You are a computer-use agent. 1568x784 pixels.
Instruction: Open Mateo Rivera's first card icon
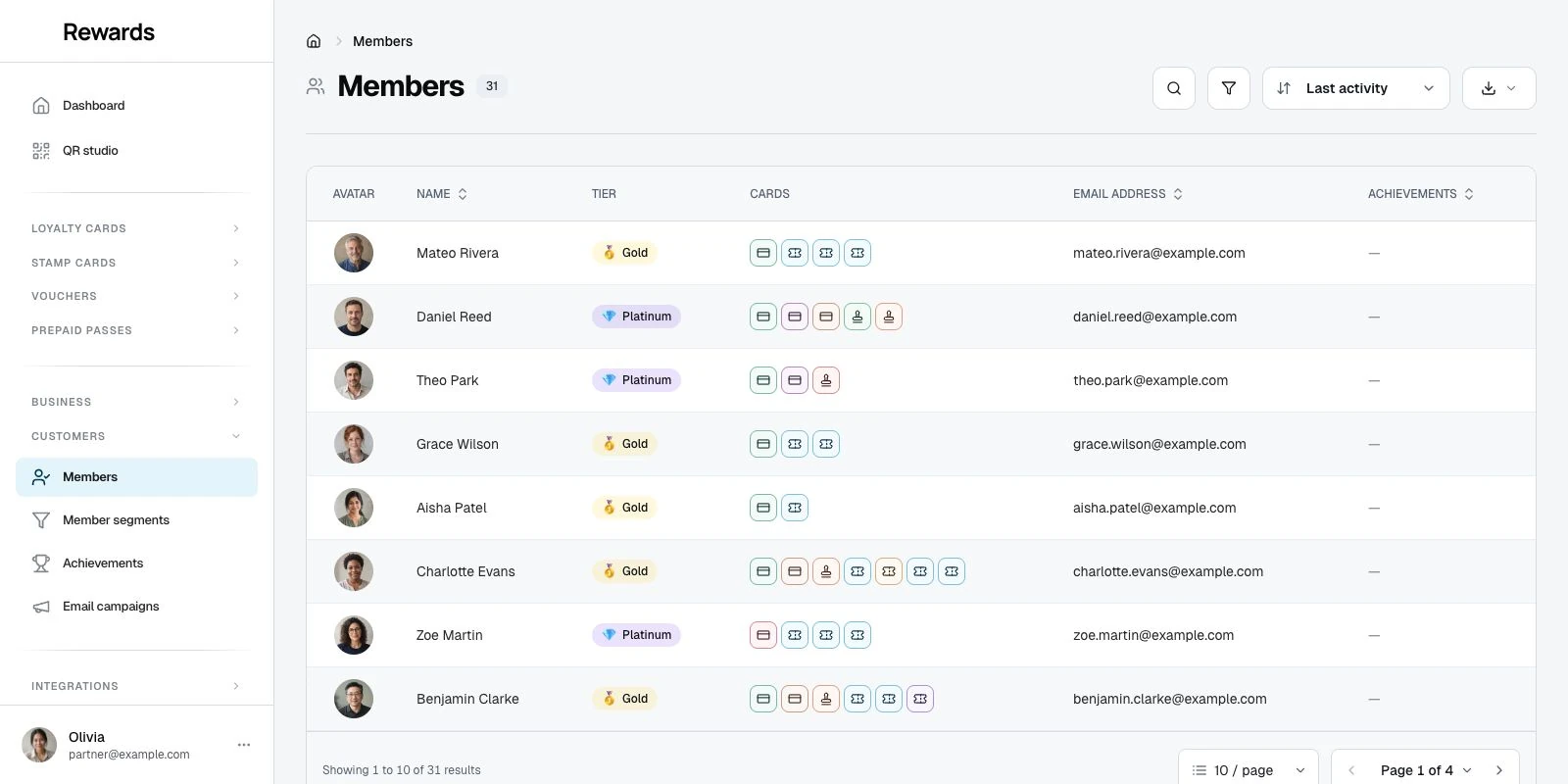click(763, 253)
